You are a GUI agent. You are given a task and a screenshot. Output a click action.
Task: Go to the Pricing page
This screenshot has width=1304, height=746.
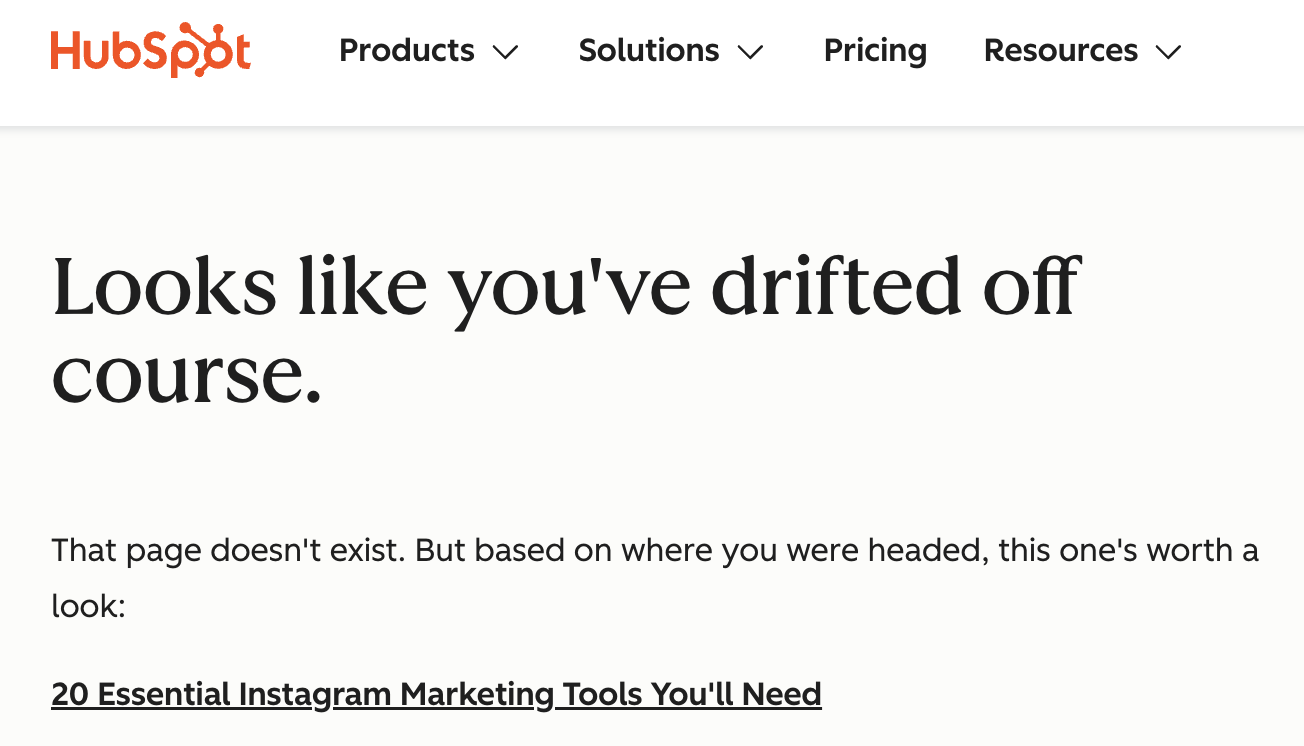875,50
